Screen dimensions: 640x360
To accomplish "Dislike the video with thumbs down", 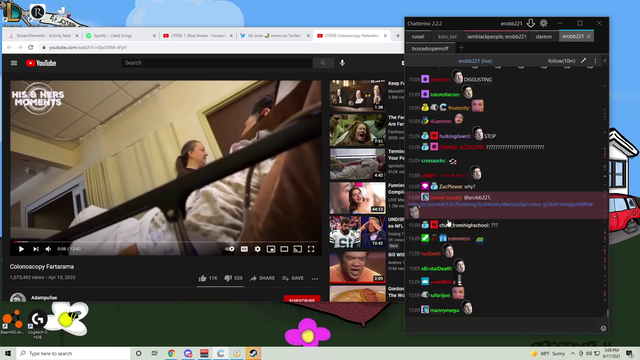I will (233, 278).
